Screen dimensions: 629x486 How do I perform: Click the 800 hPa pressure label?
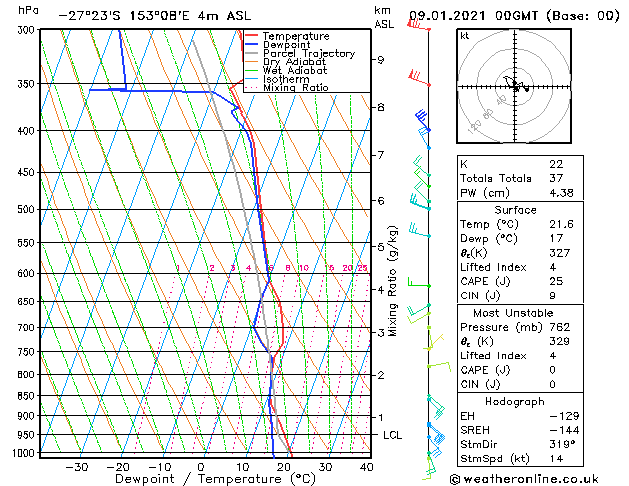coord(28,375)
